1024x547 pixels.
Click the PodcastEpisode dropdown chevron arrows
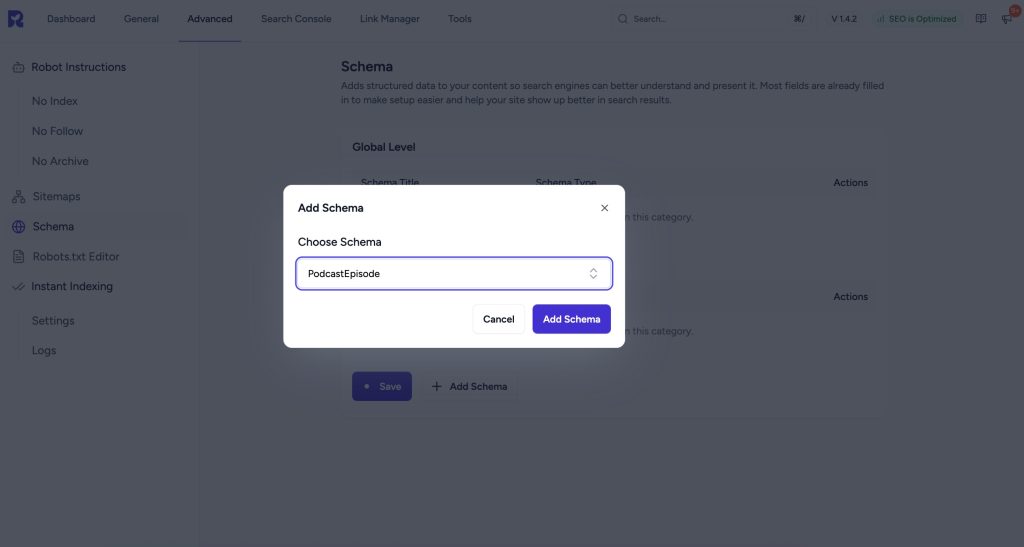[x=593, y=273]
